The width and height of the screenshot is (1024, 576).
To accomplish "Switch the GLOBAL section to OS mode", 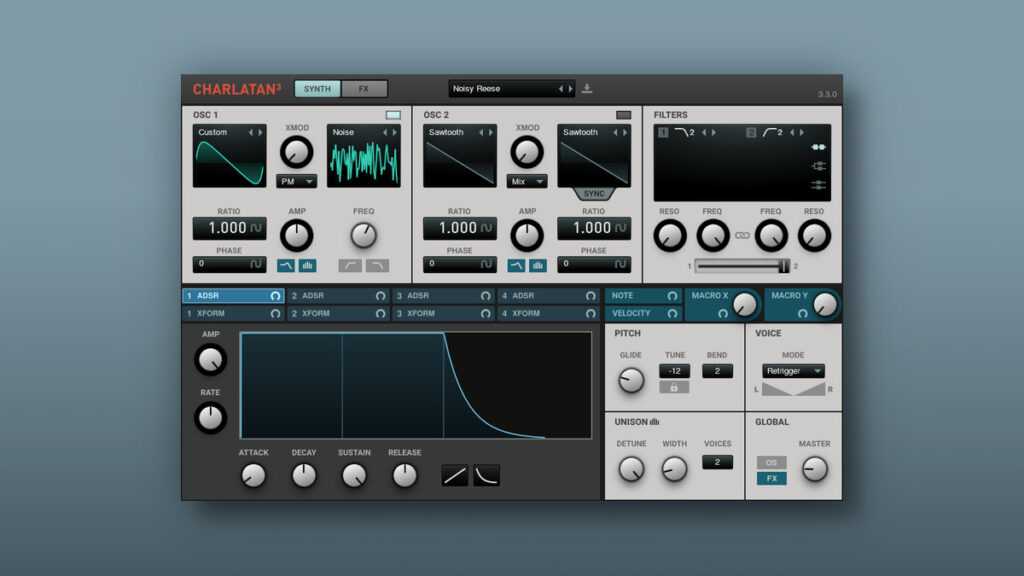I will pos(771,462).
